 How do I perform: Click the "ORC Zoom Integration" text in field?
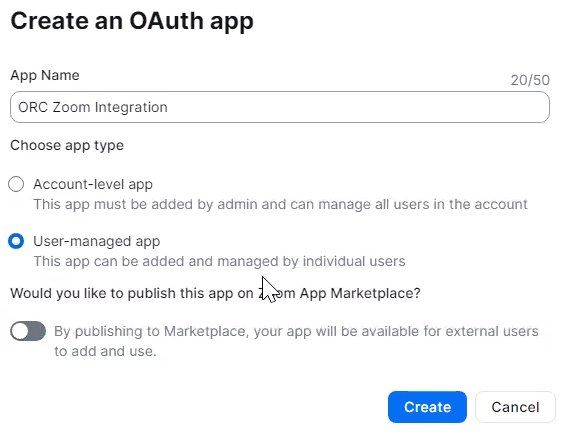(93, 107)
